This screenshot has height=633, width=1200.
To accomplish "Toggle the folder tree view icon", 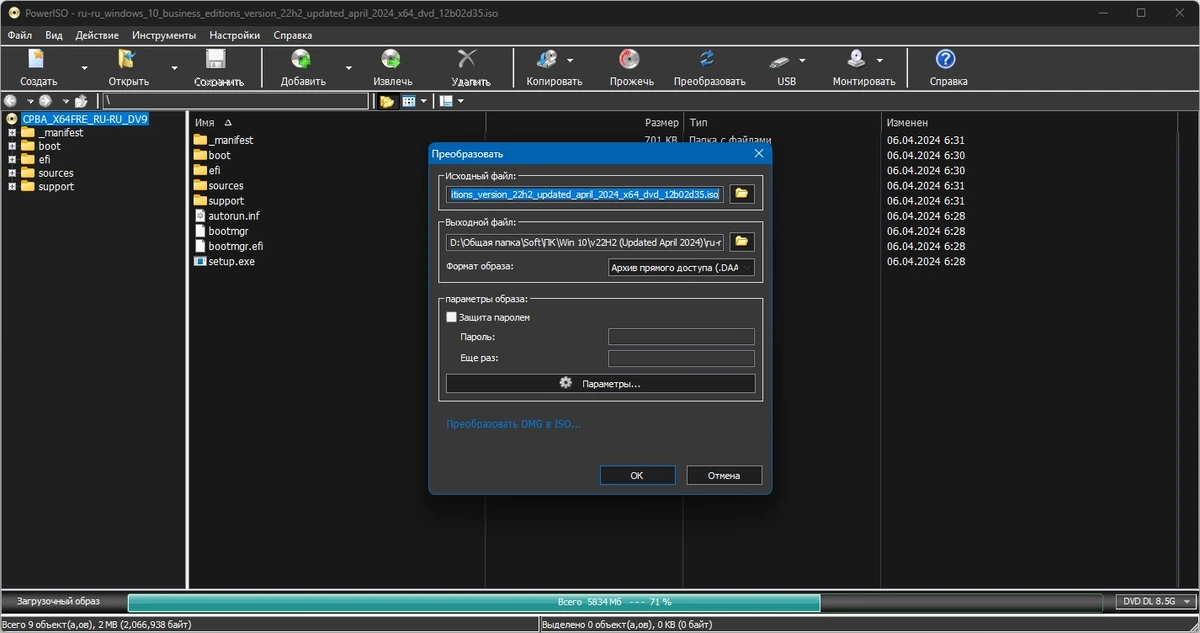I will click(386, 101).
